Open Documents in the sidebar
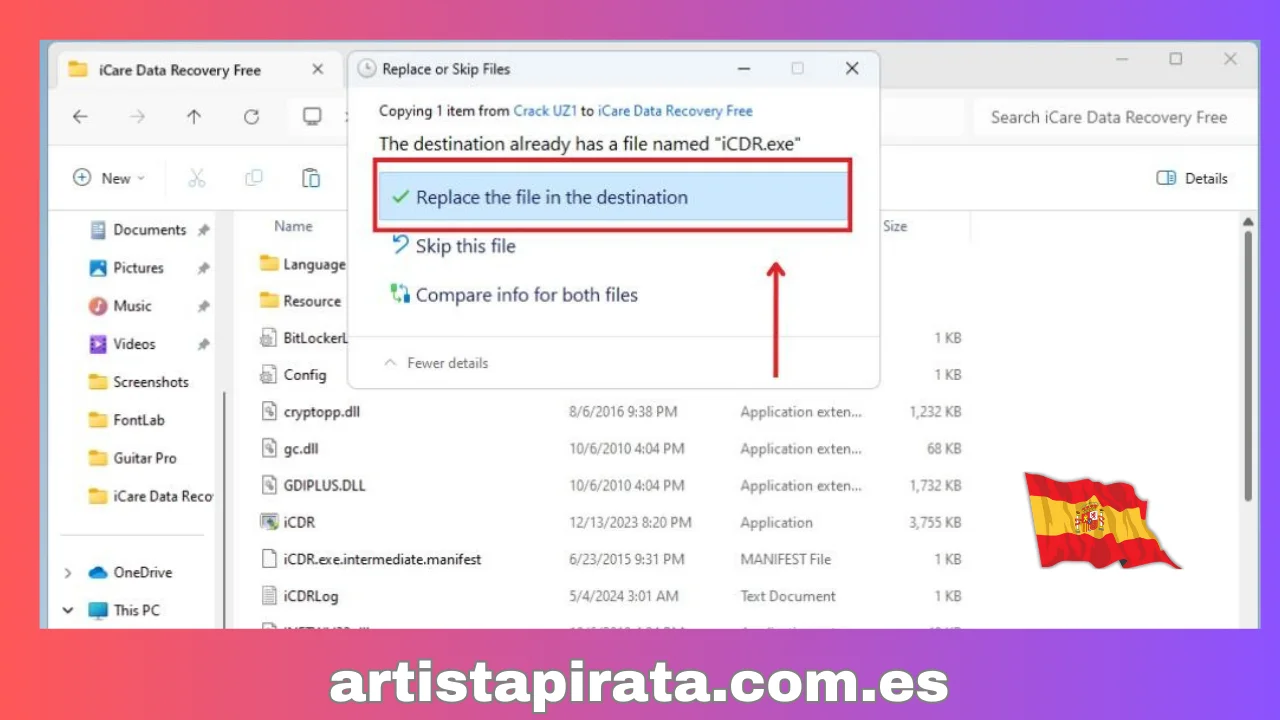The height and width of the screenshot is (720, 1280). click(x=150, y=230)
